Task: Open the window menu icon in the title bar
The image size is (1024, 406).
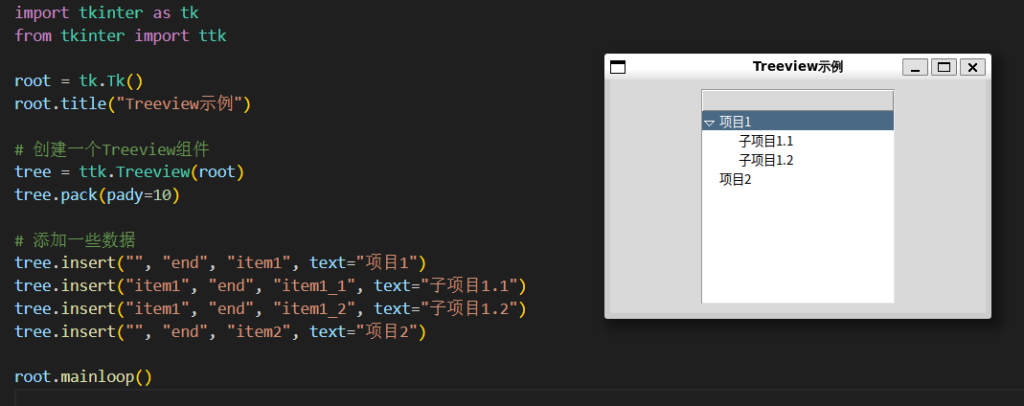Action: [x=618, y=67]
